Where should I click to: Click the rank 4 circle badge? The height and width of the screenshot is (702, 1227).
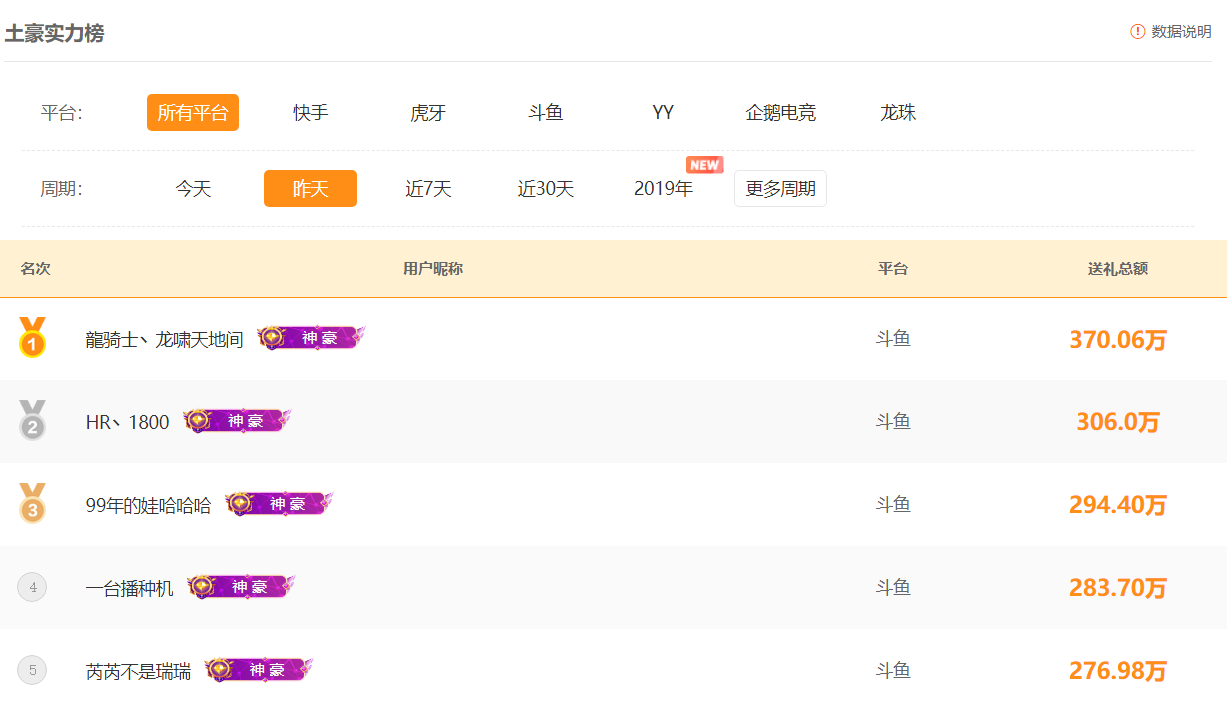tap(32, 587)
